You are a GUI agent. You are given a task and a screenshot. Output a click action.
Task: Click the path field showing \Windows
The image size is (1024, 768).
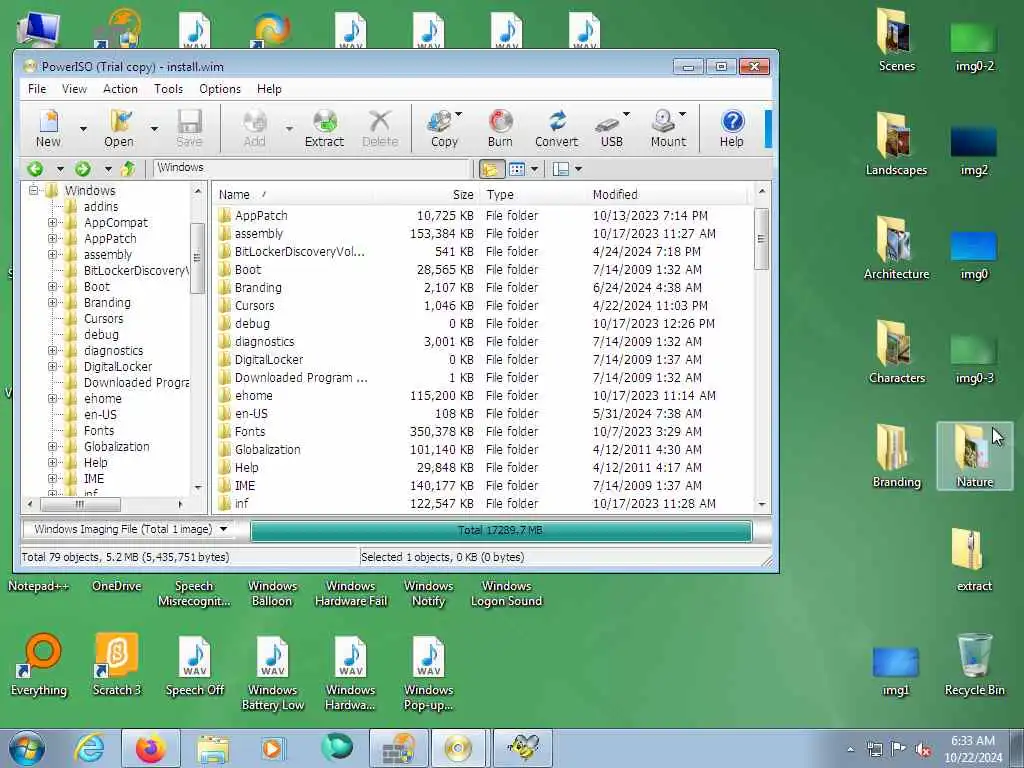312,168
